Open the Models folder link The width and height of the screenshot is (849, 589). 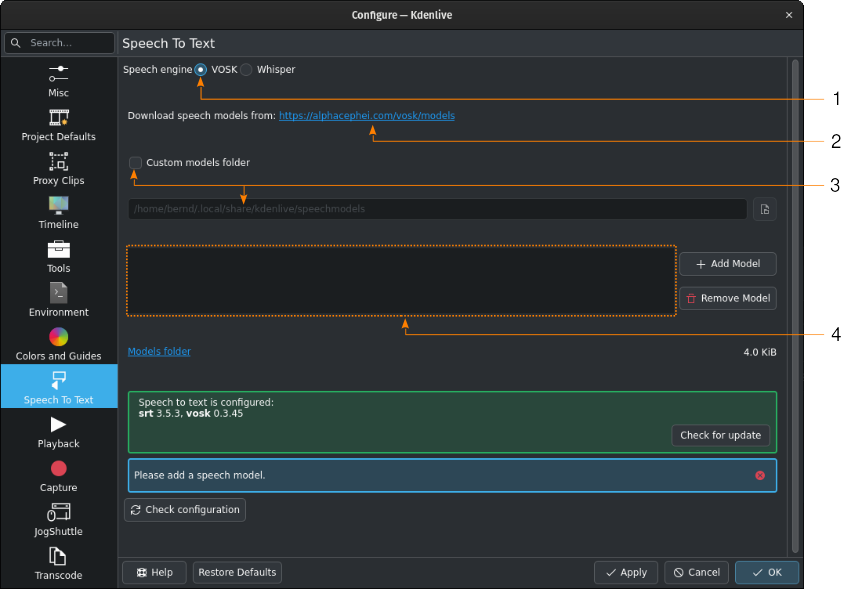[159, 351]
